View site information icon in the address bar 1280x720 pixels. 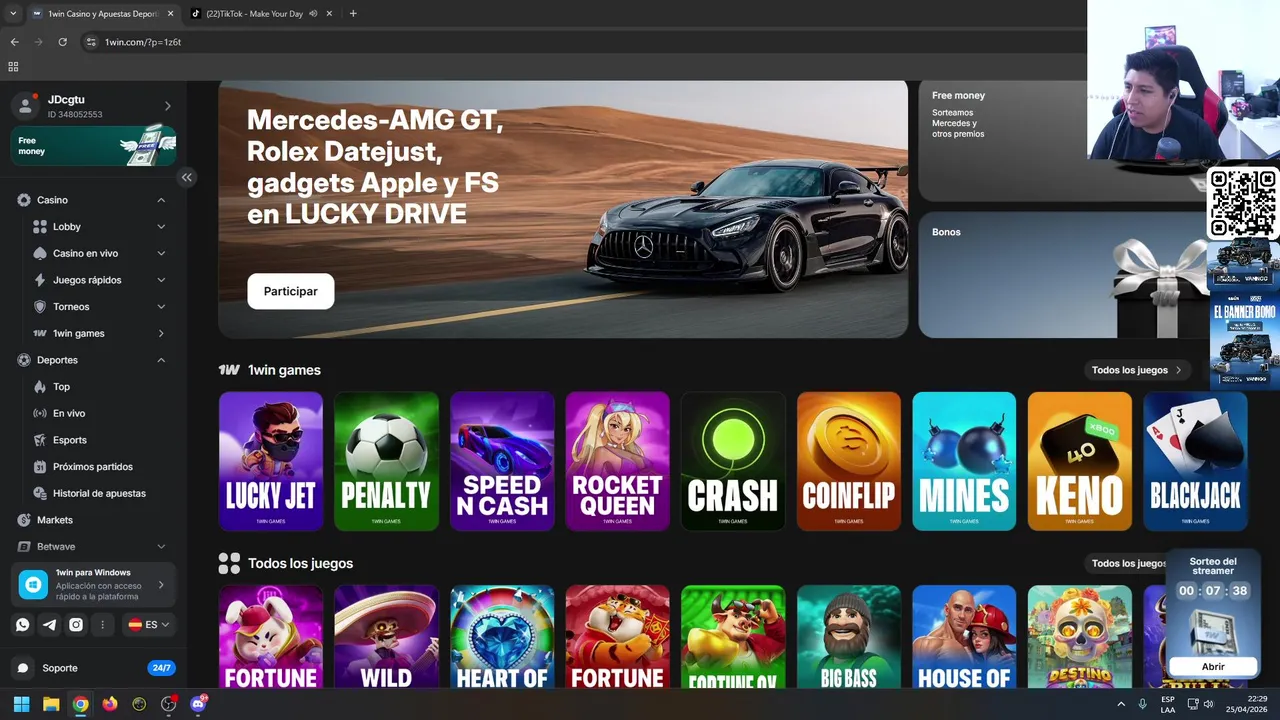point(91,42)
